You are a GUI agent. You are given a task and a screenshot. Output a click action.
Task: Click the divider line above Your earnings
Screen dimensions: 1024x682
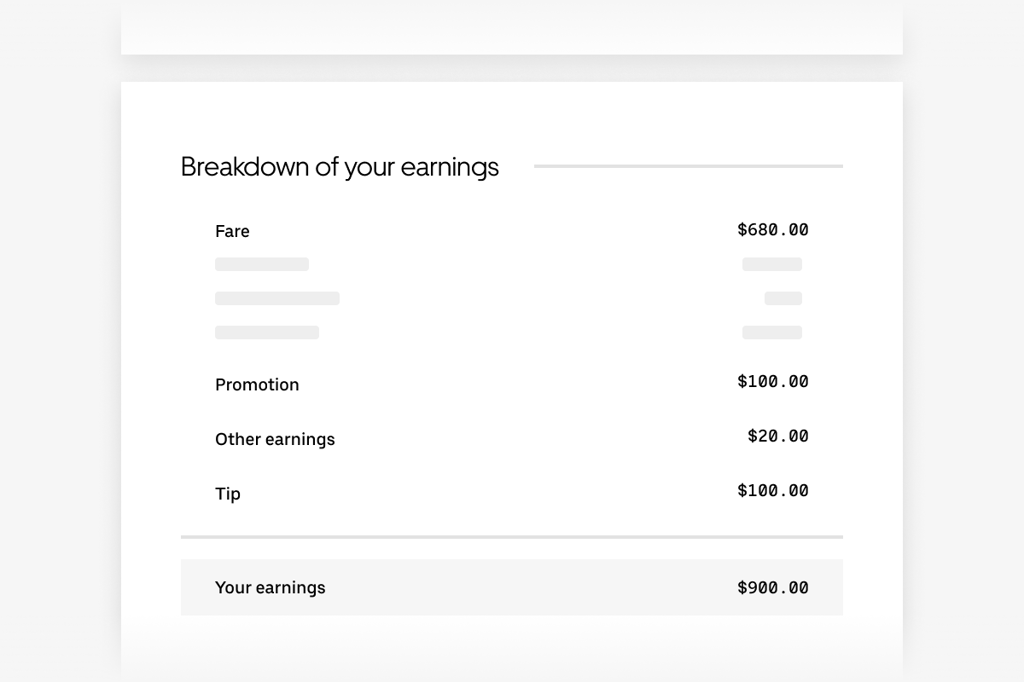(512, 537)
